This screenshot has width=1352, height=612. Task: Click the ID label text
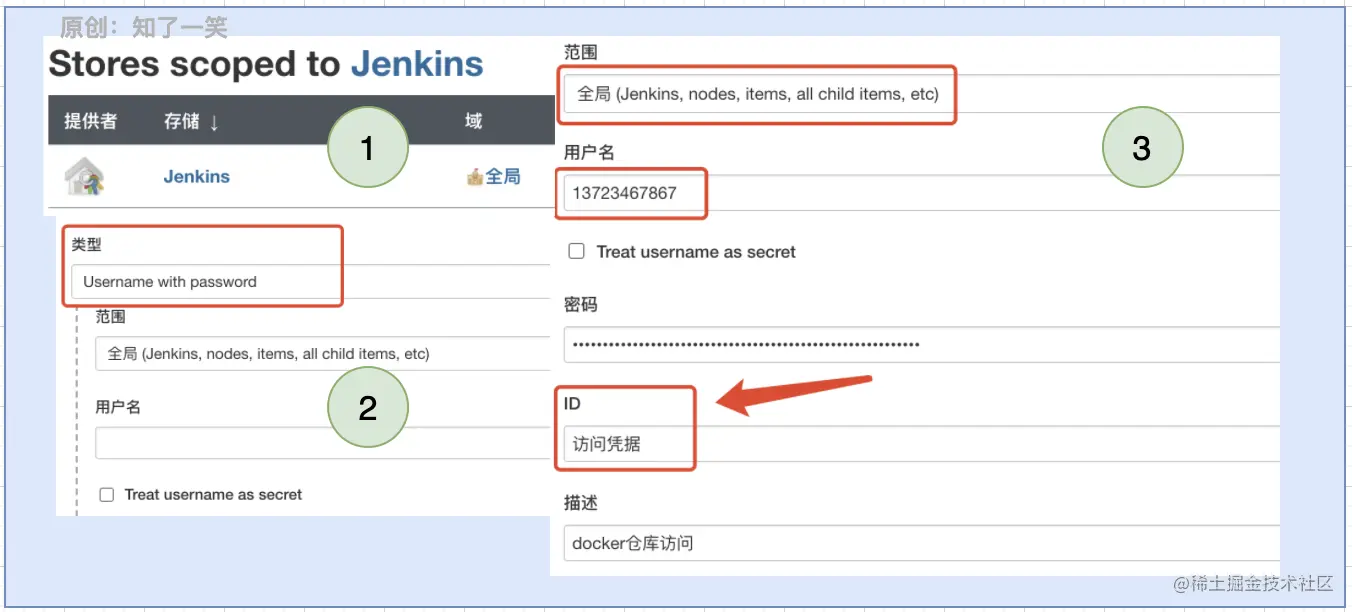572,404
